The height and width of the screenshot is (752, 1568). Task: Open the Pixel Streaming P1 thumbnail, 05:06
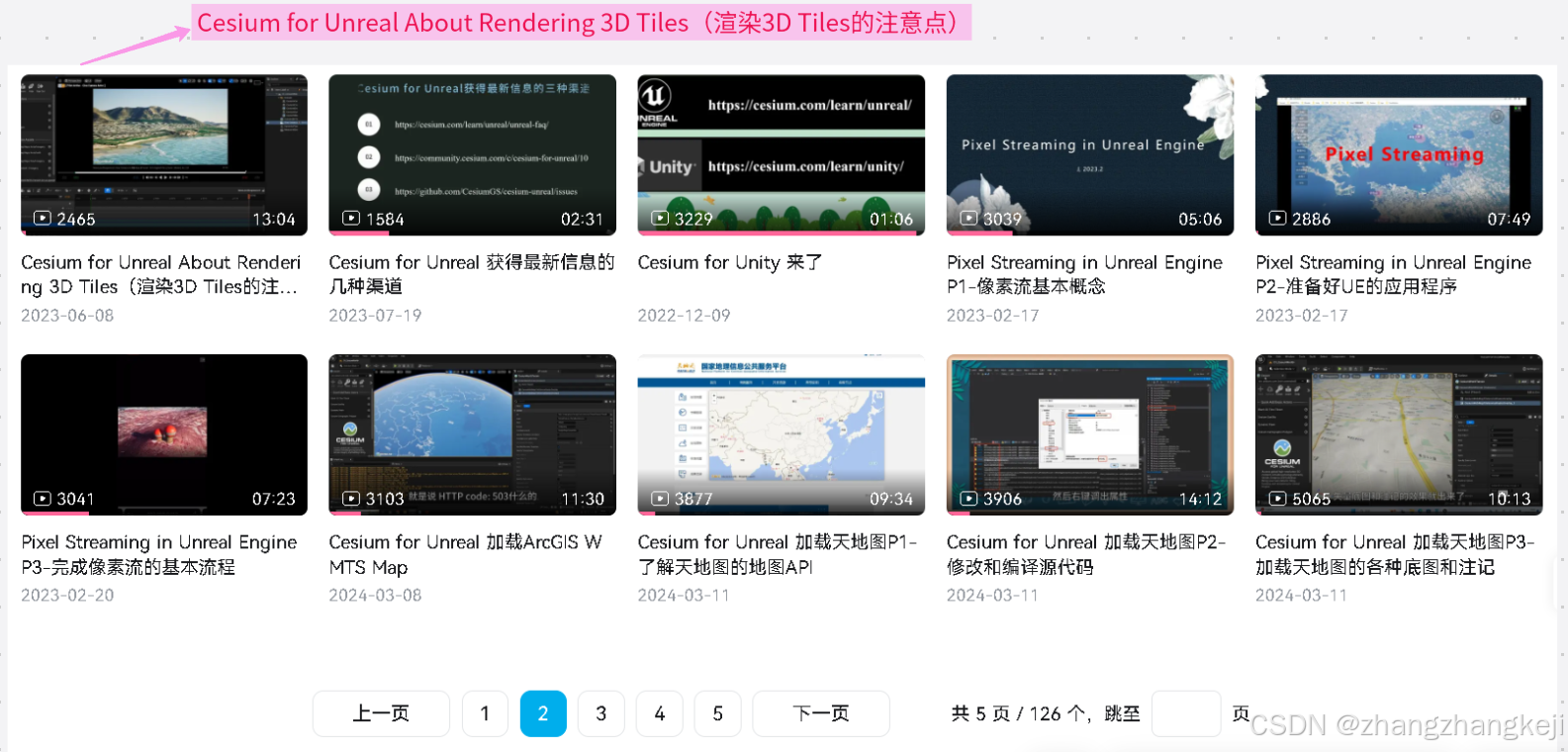click(1090, 155)
